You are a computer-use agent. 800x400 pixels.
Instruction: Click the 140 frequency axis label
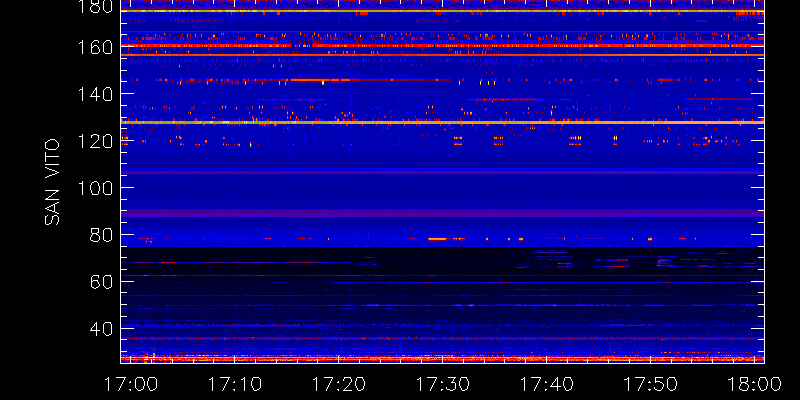coord(97,94)
